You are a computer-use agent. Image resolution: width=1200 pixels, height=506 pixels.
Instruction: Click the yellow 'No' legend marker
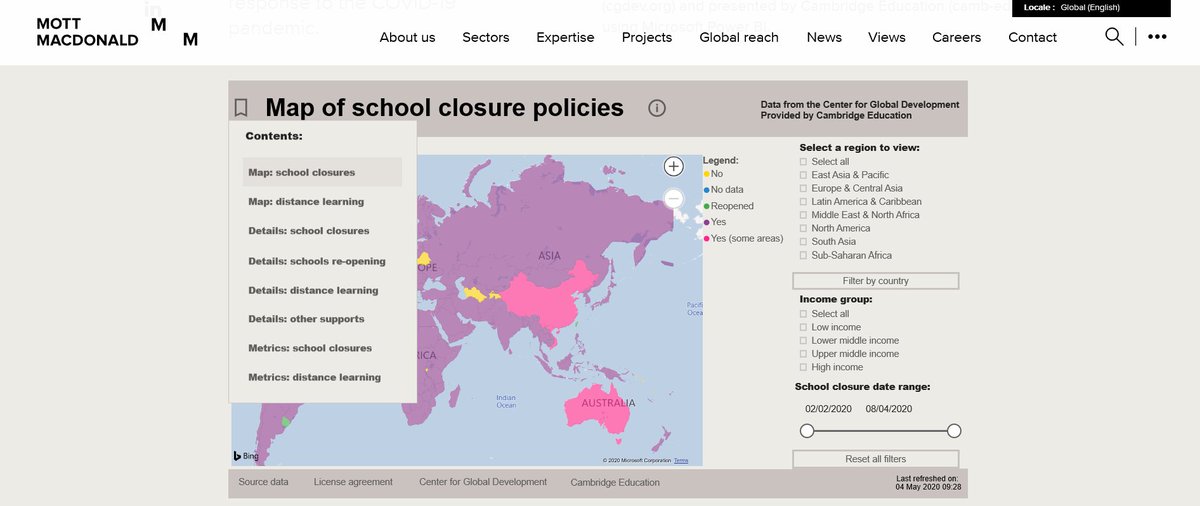tap(707, 174)
